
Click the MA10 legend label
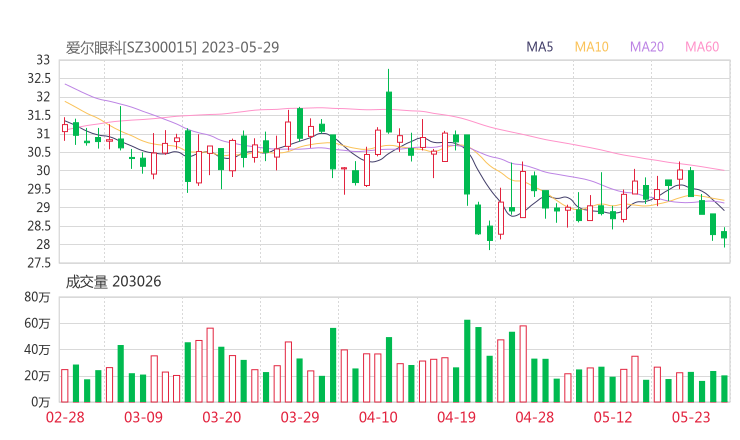[591, 47]
